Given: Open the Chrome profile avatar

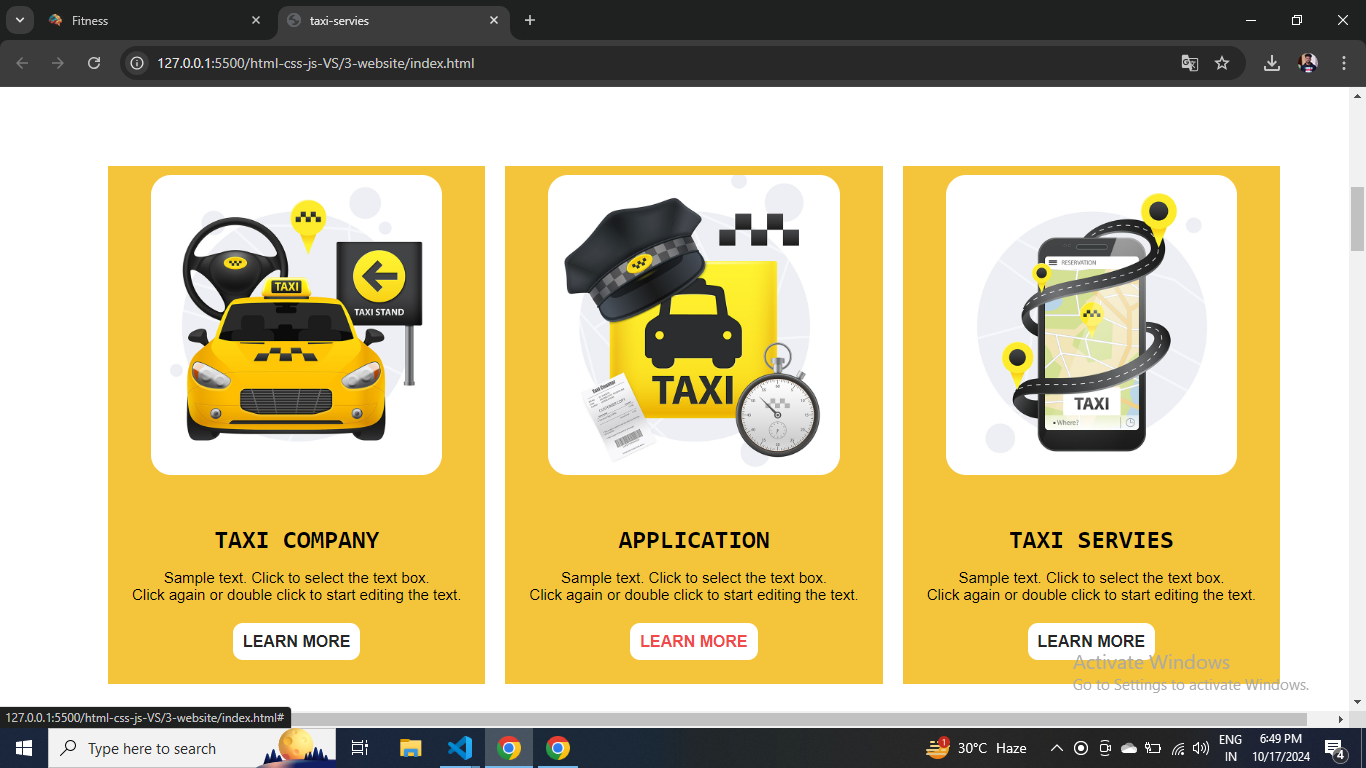Looking at the screenshot, I should click(x=1308, y=63).
